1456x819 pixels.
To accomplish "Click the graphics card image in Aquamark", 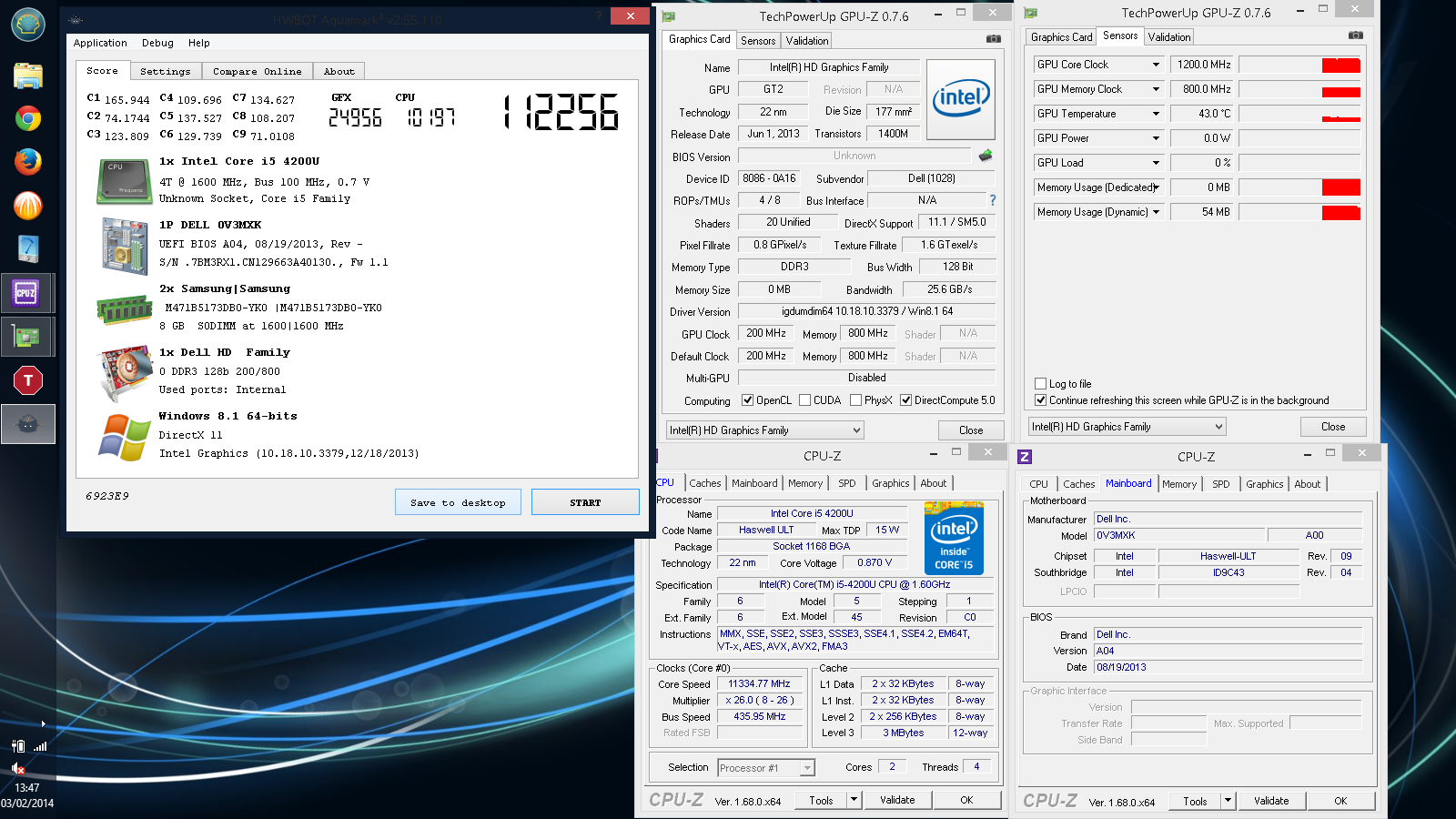I will 125,373.
